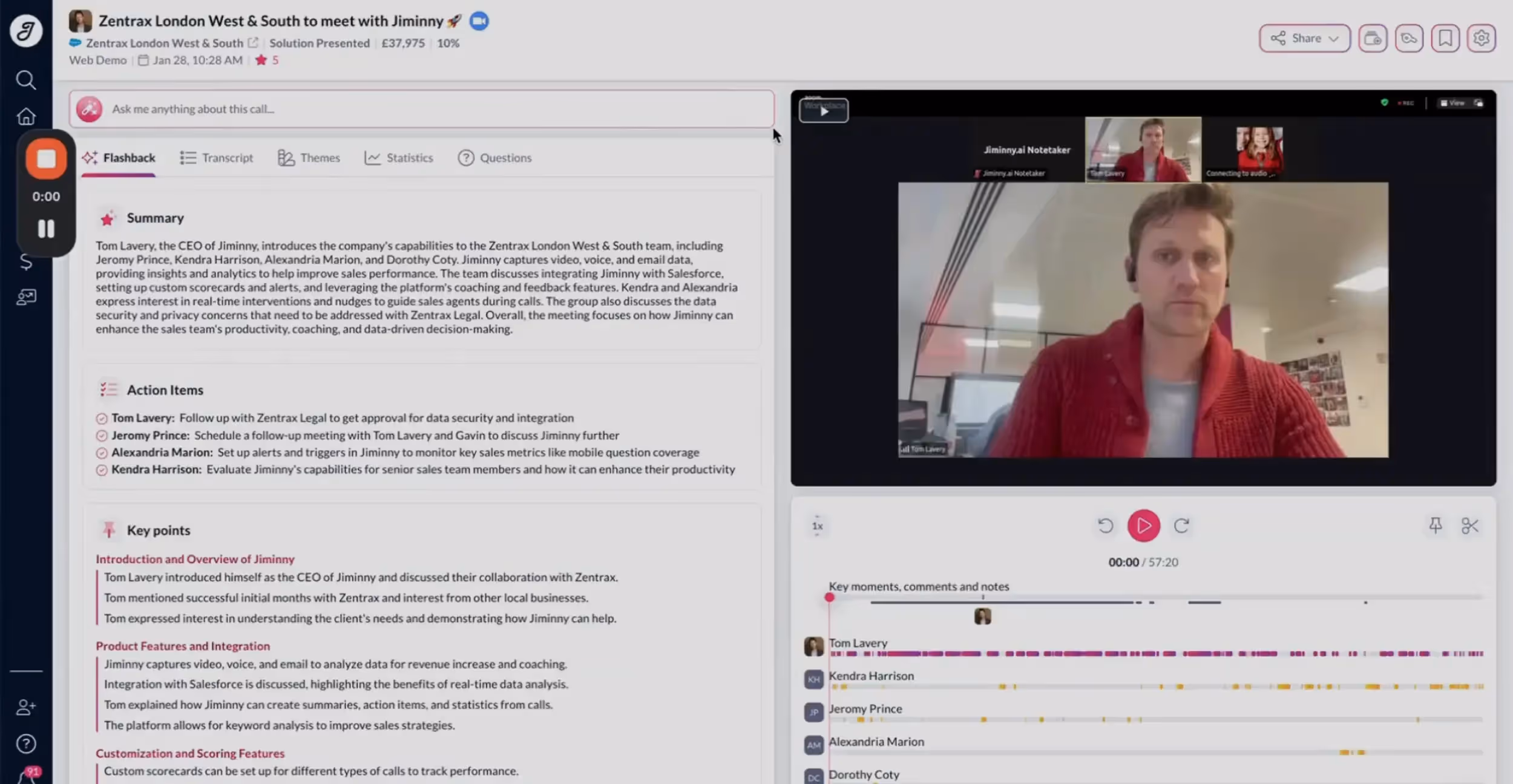Image resolution: width=1513 pixels, height=784 pixels.
Task: Expand the Share dropdown
Action: point(1304,39)
